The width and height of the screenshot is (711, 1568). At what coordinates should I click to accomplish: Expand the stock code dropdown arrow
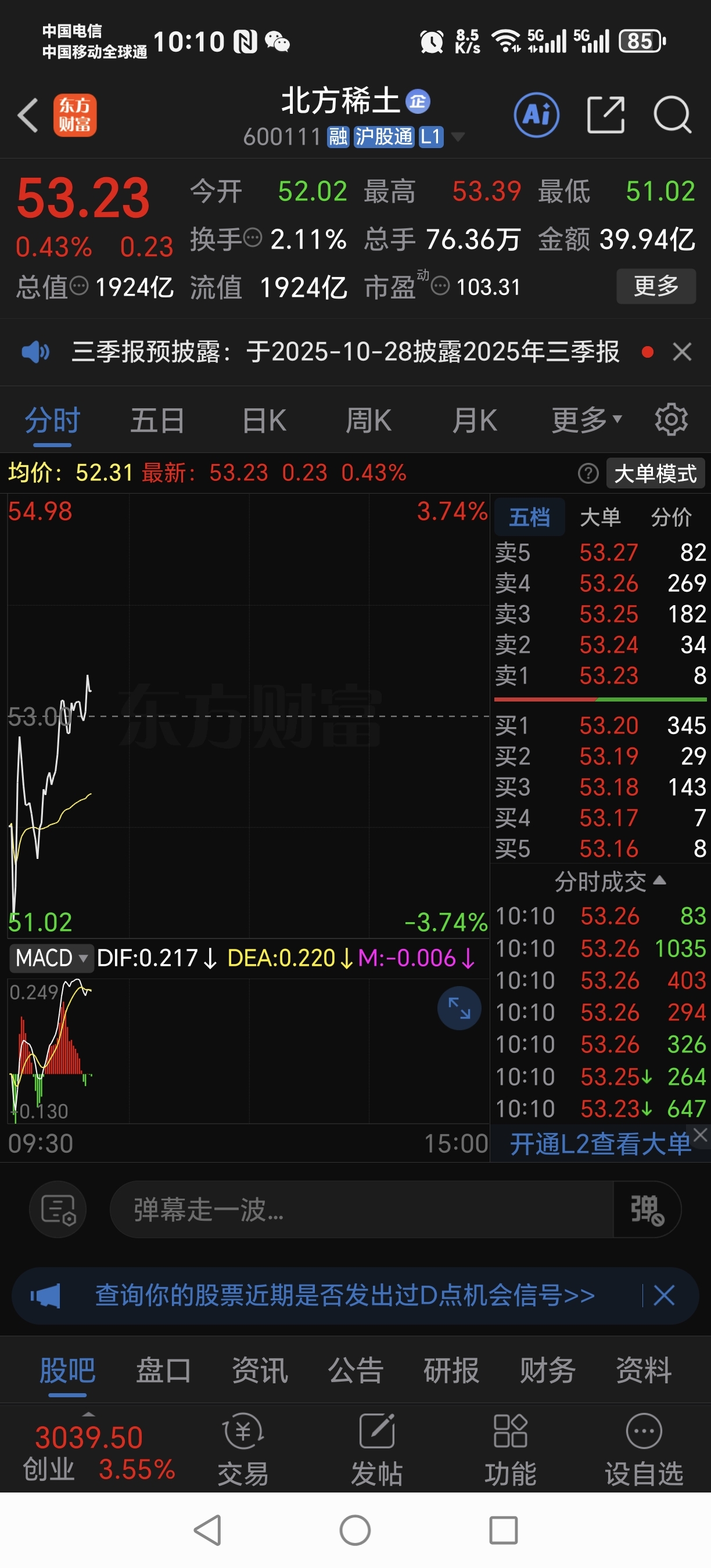point(457,137)
